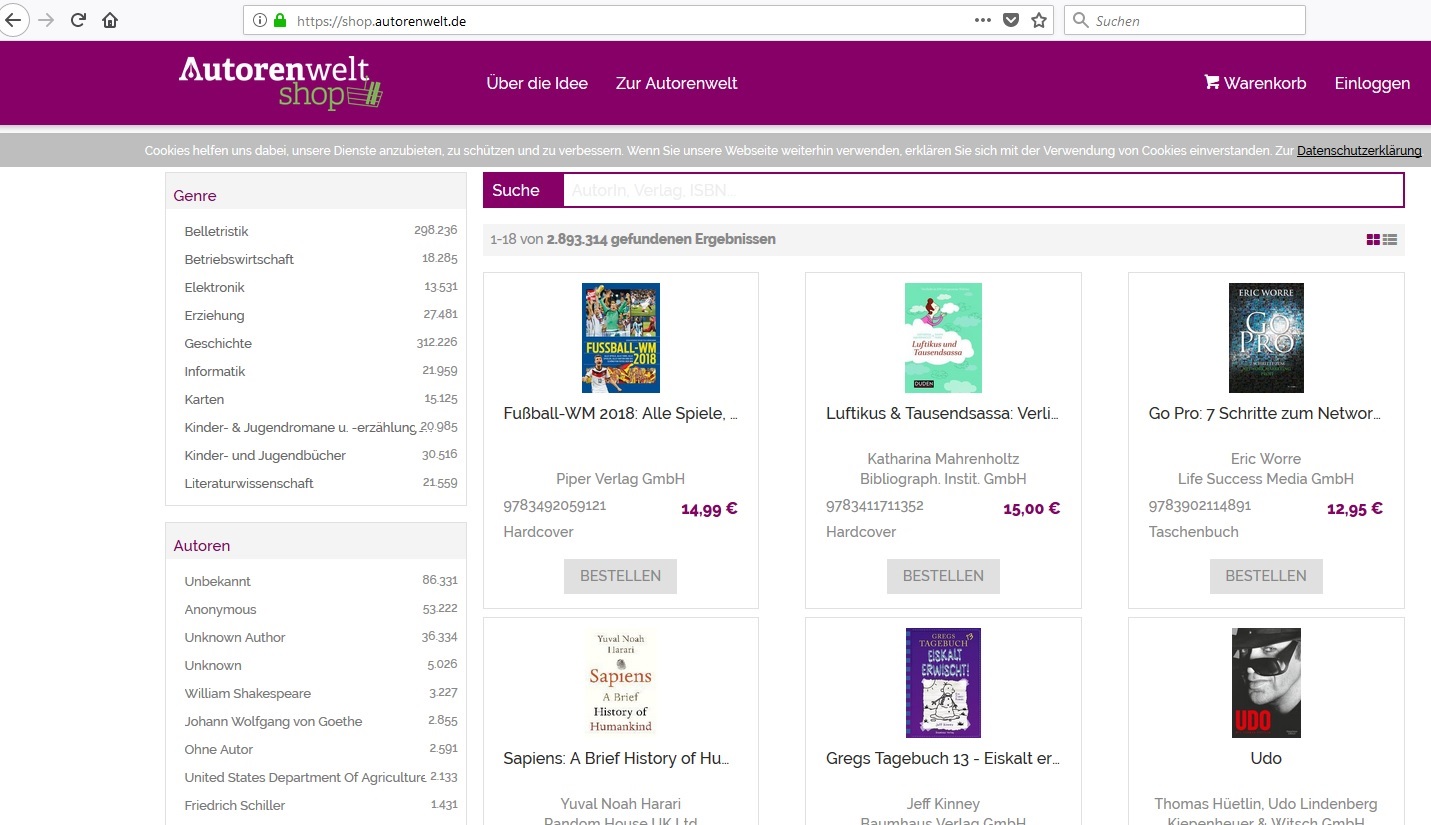The height and width of the screenshot is (825, 1431).
Task: Click BESTELLEN for Luftikus & Tausendsassa
Action: (x=943, y=576)
